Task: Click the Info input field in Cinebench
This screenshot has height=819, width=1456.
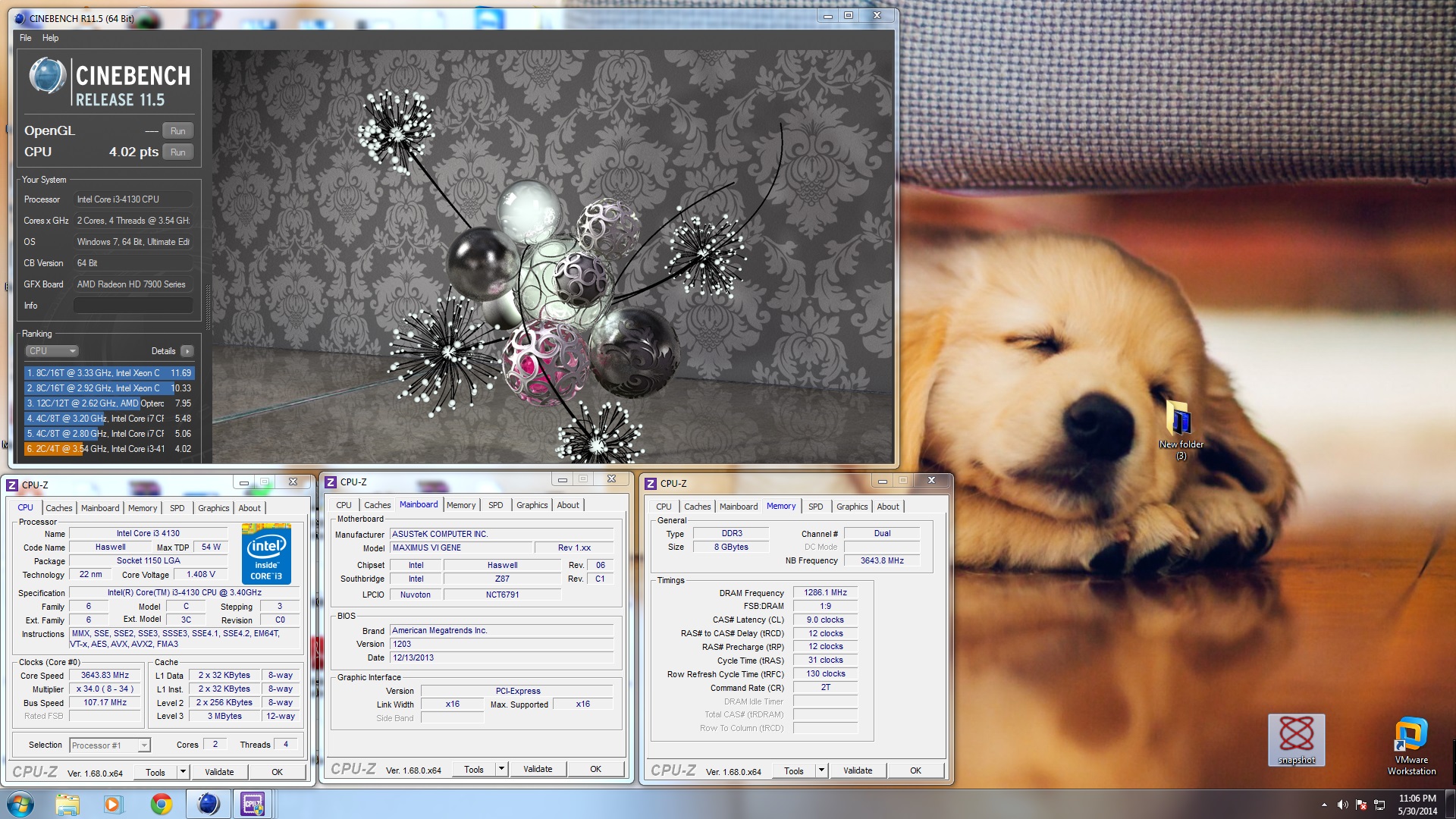Action: click(133, 306)
